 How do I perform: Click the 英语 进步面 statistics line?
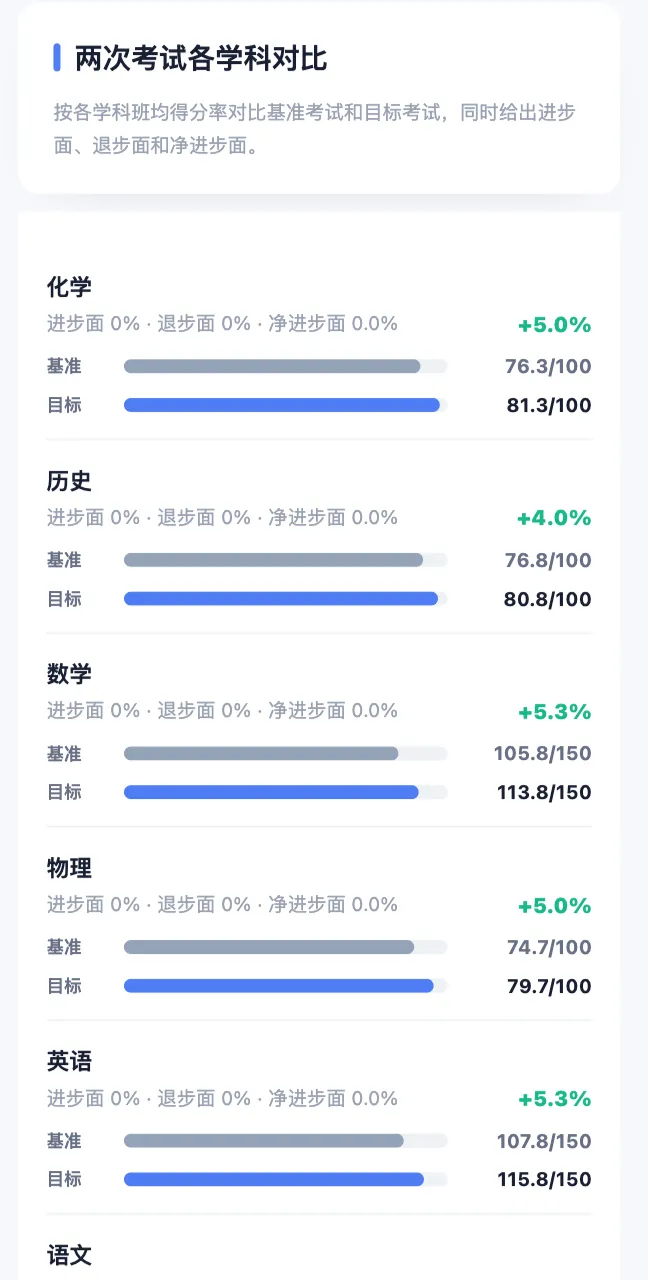coord(222,1098)
